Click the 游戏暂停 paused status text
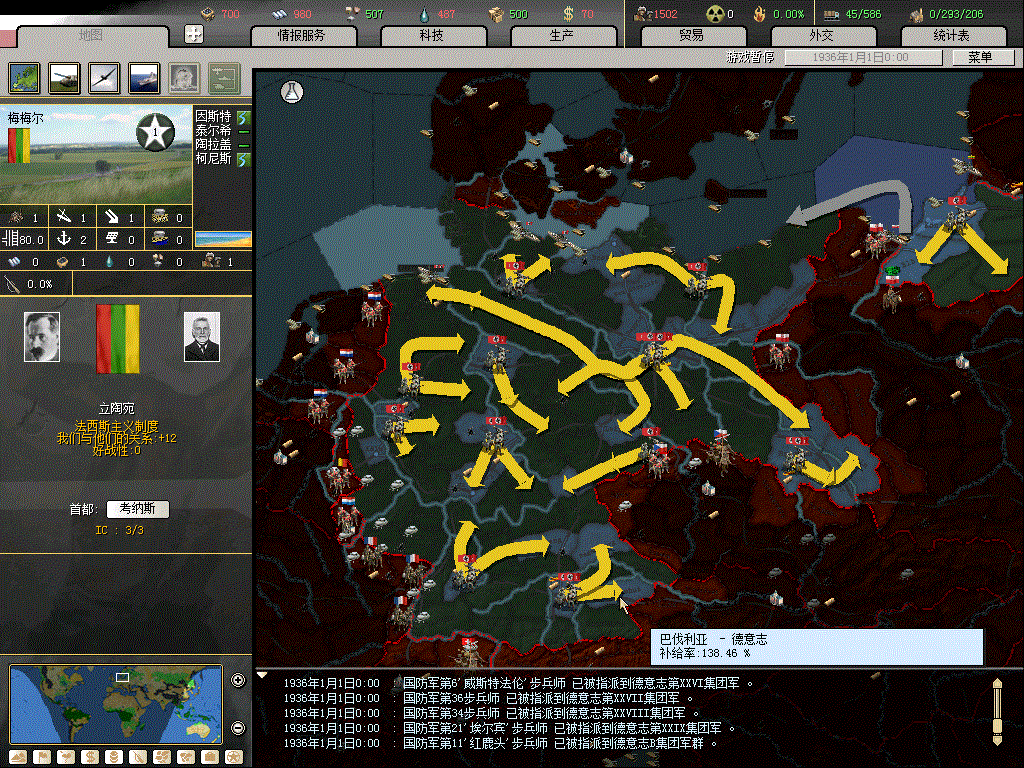 (x=750, y=57)
